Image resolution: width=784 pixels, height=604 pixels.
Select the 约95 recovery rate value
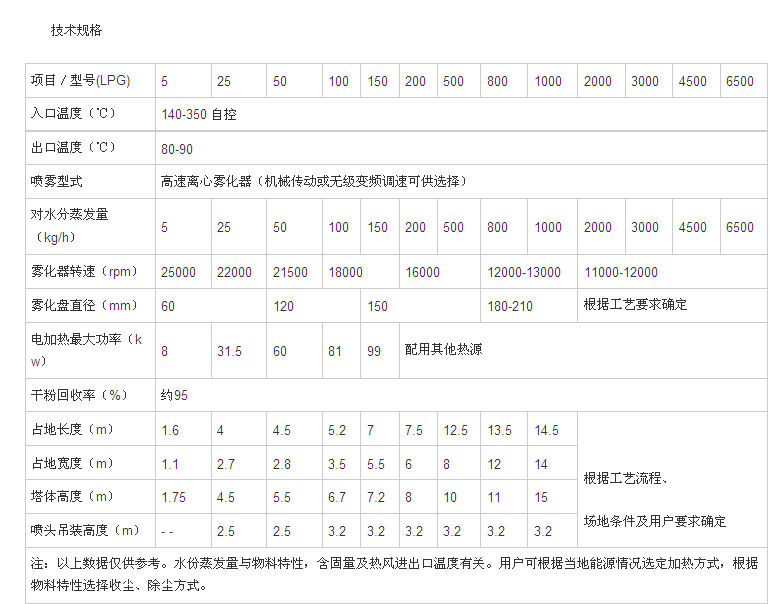[174, 396]
